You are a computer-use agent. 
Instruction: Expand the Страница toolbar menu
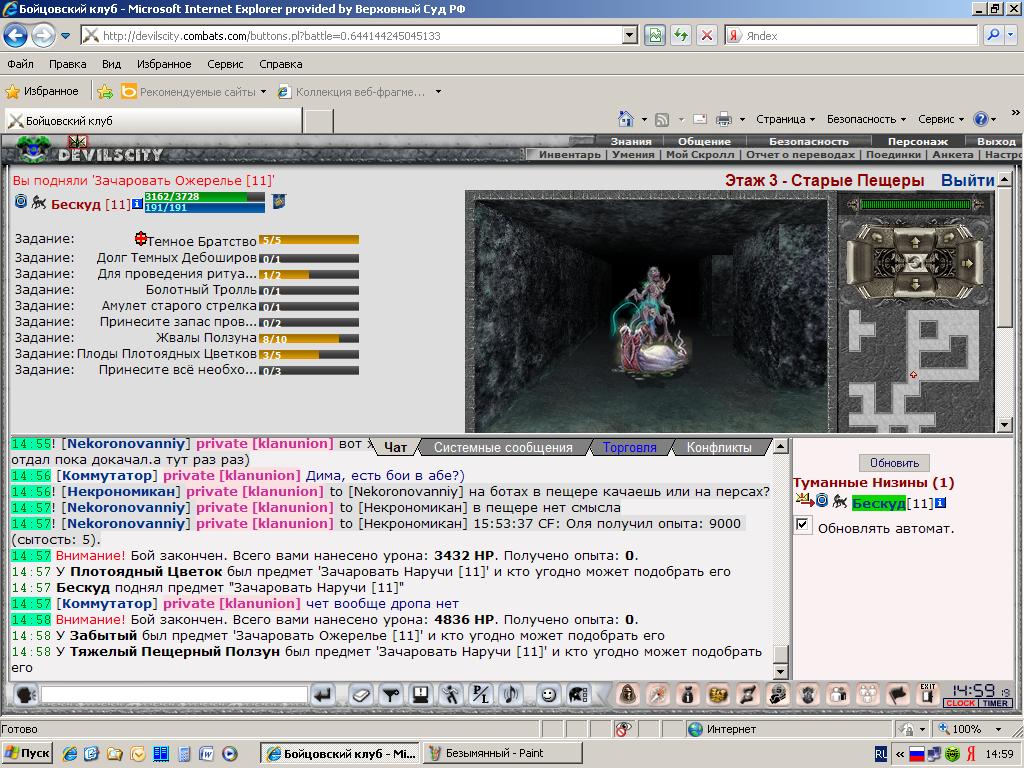(786, 119)
